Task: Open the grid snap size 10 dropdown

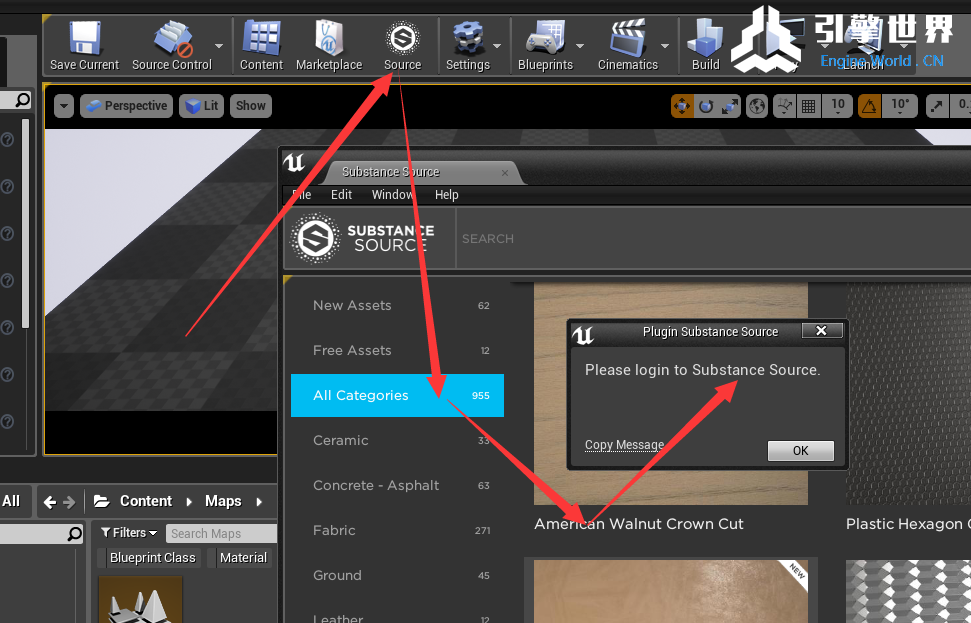Action: click(x=838, y=106)
